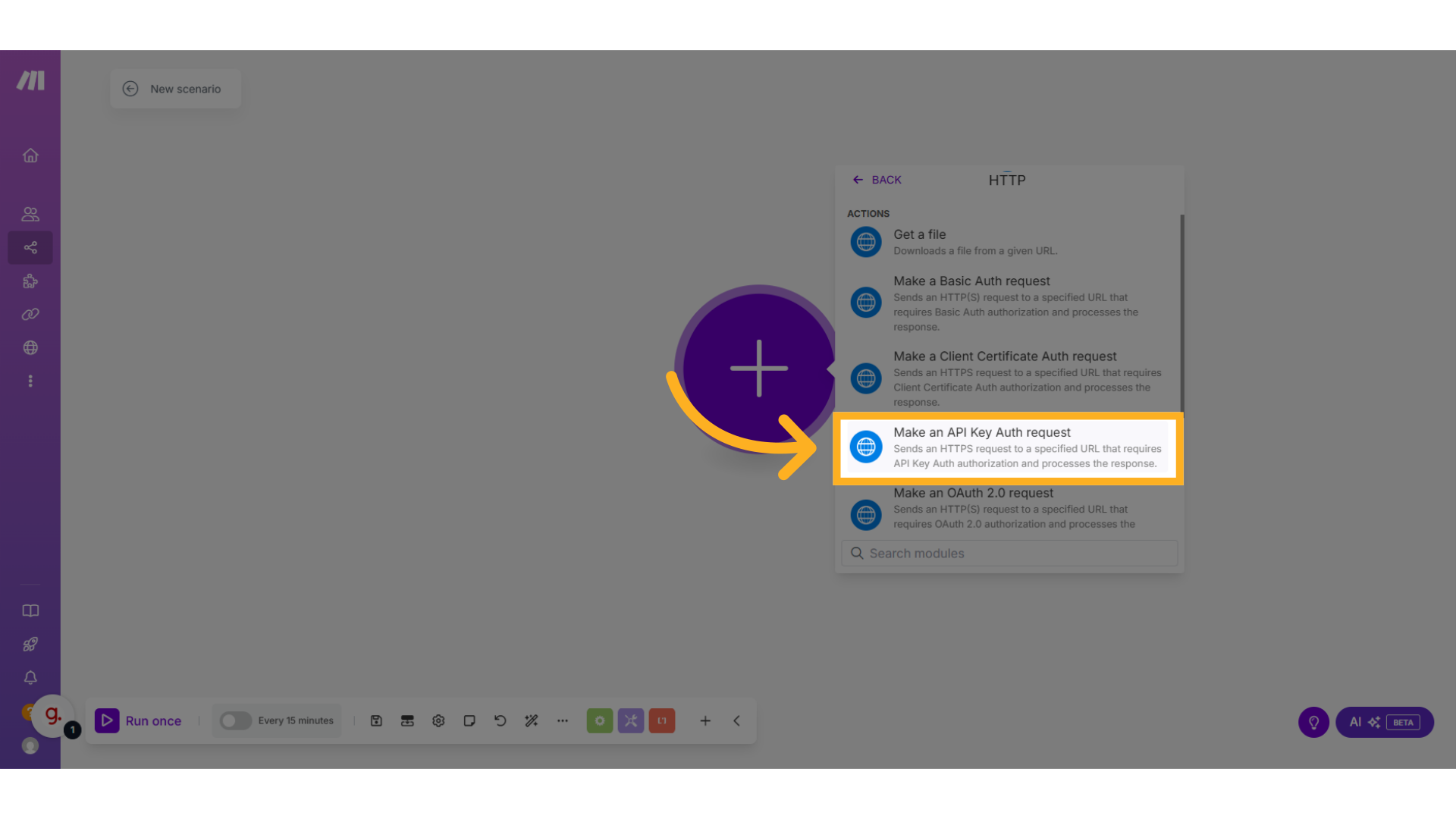This screenshot has width=1456, height=819.
Task: Open Notifications bell in sidebar
Action: (30, 678)
